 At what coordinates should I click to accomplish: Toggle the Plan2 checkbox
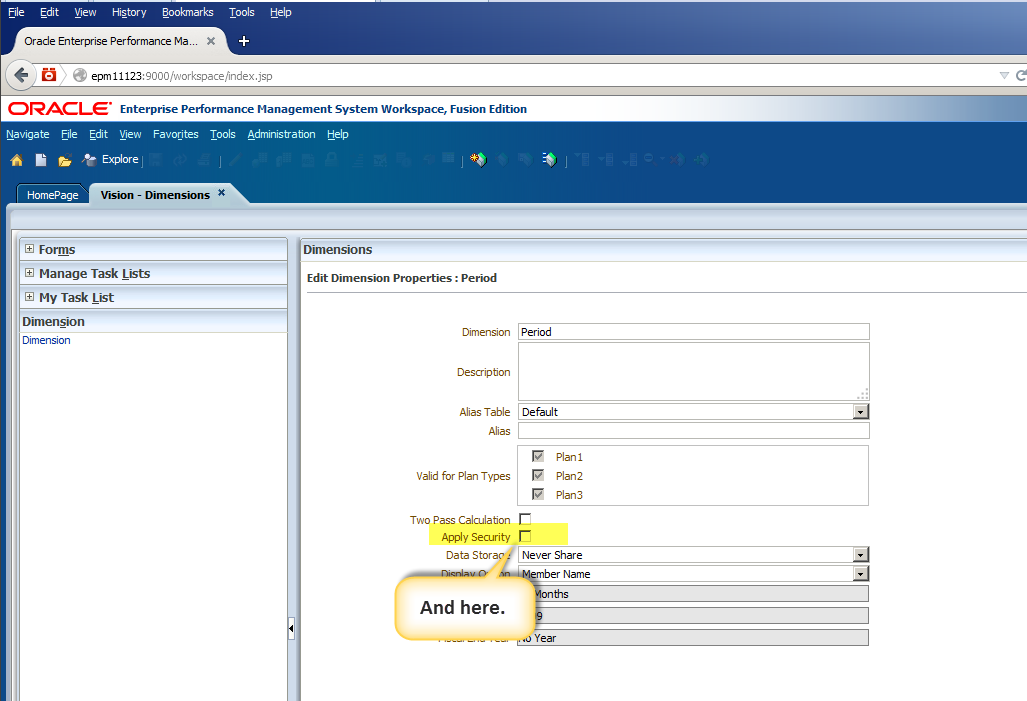tap(538, 476)
